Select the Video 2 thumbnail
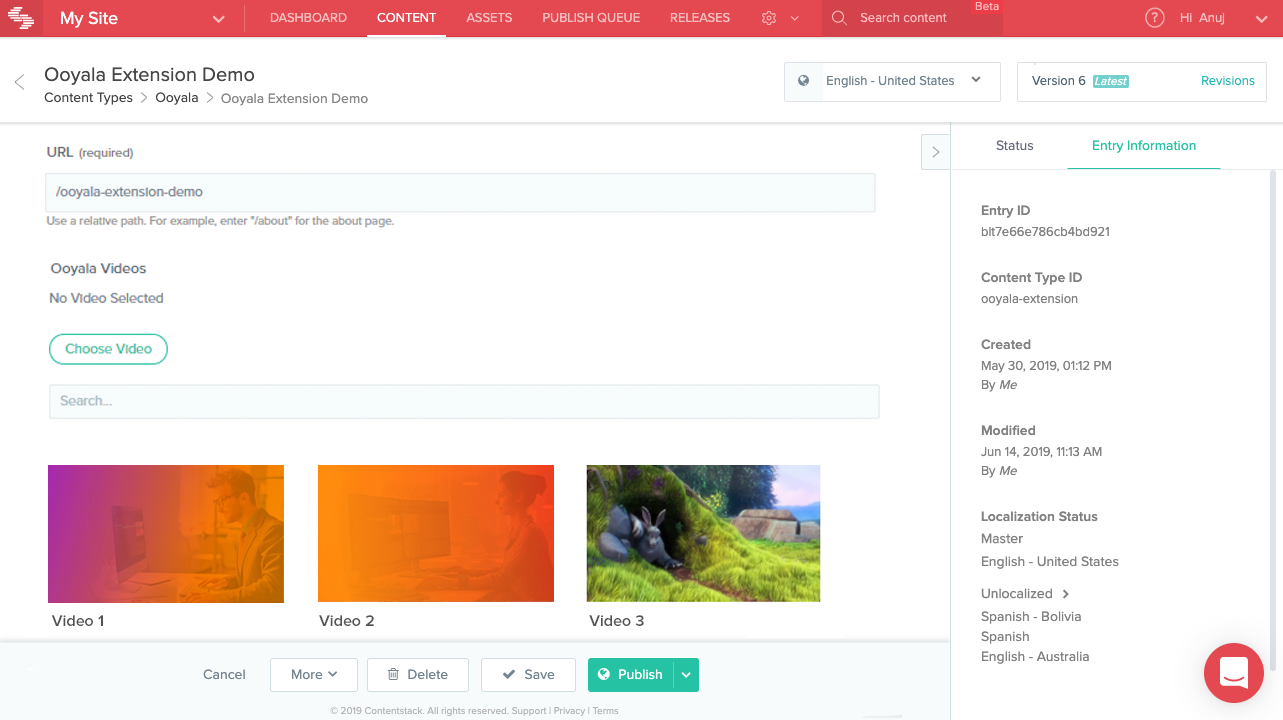This screenshot has width=1283, height=720. point(436,534)
